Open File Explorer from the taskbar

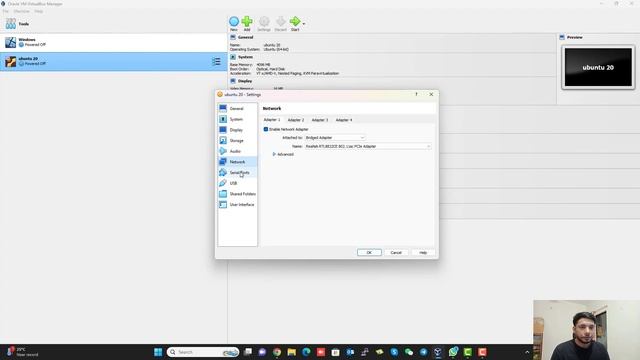(x=291, y=352)
